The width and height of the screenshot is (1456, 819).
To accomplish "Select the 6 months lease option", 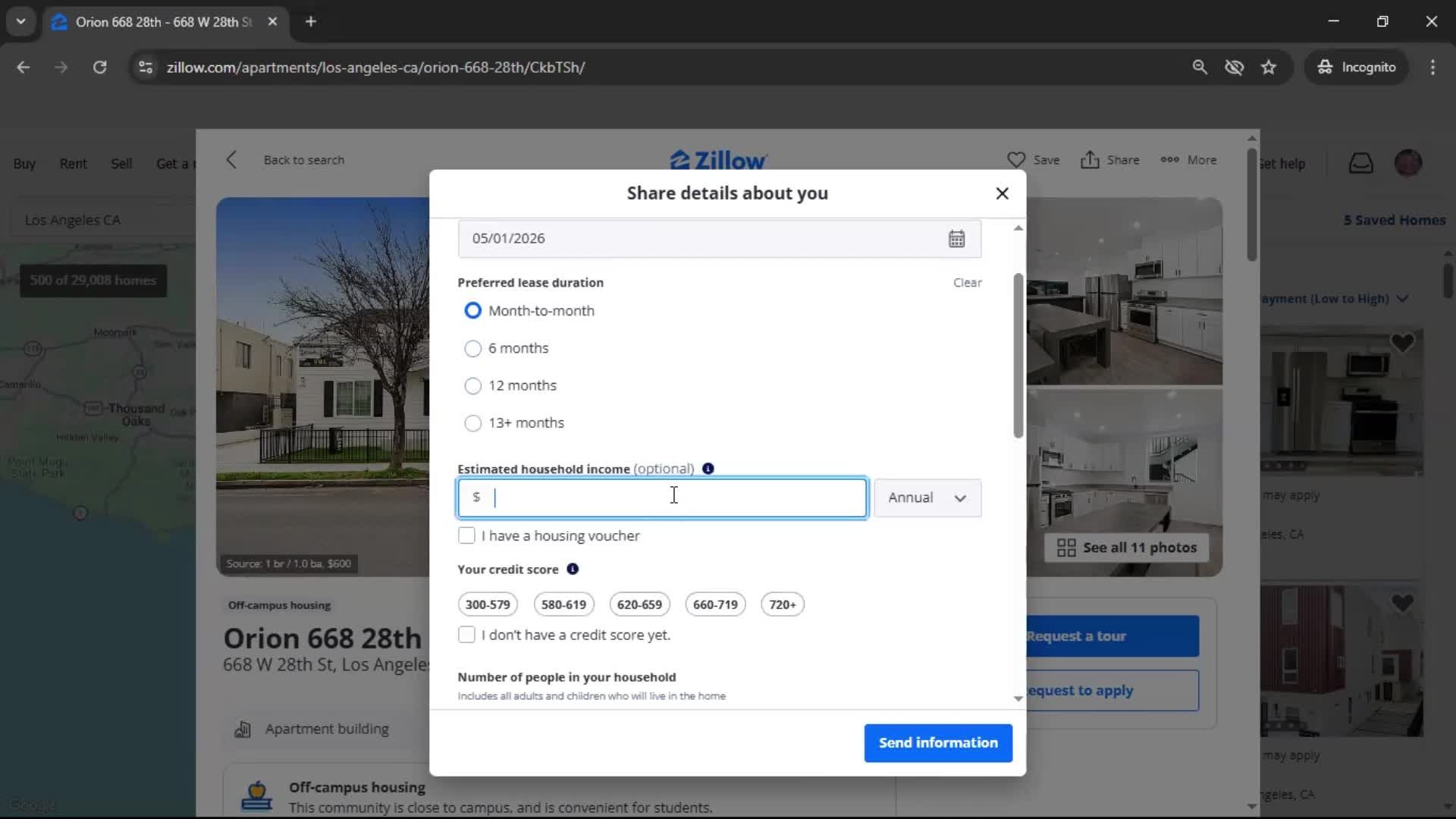I will (472, 348).
